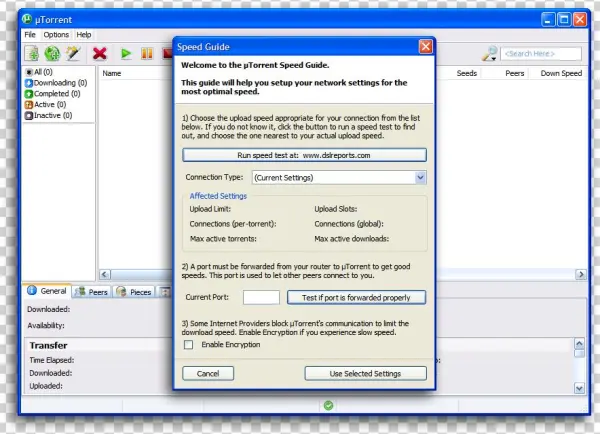Click the Affected Settings group heading
Image resolution: width=600 pixels, height=434 pixels.
coord(218,196)
